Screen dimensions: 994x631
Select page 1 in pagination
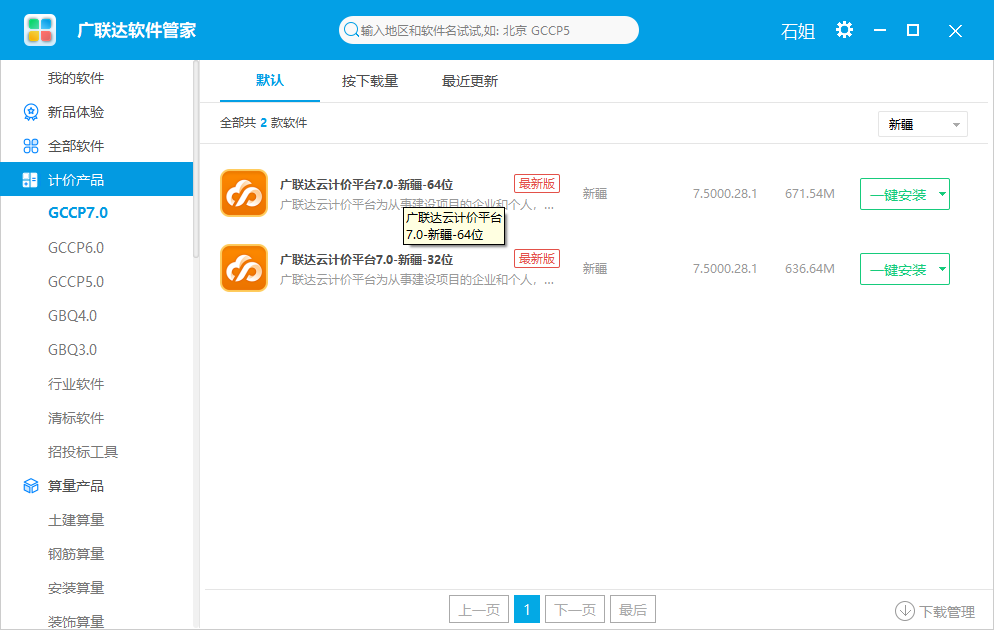point(526,608)
